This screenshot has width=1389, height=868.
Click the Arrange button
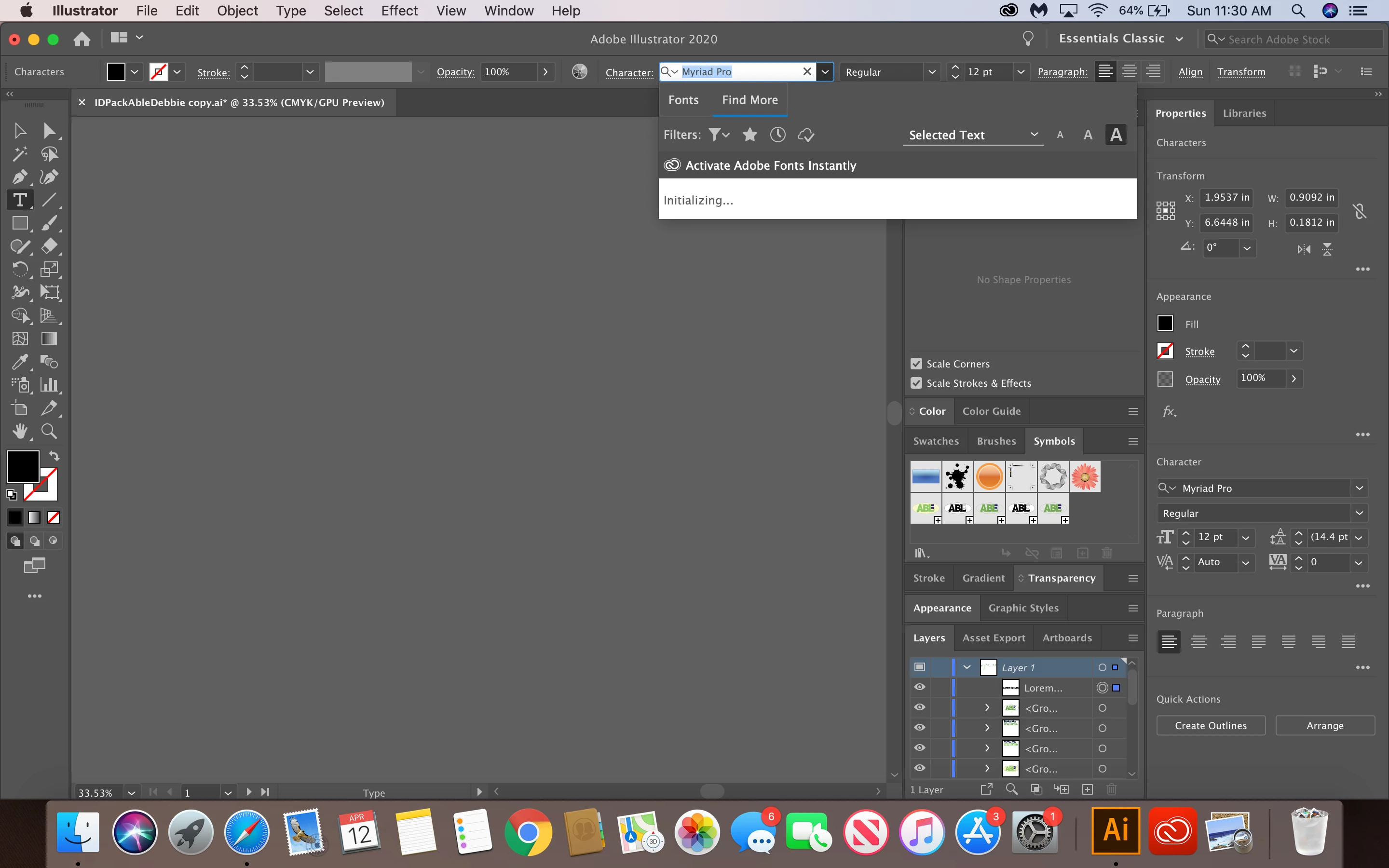(1325, 726)
